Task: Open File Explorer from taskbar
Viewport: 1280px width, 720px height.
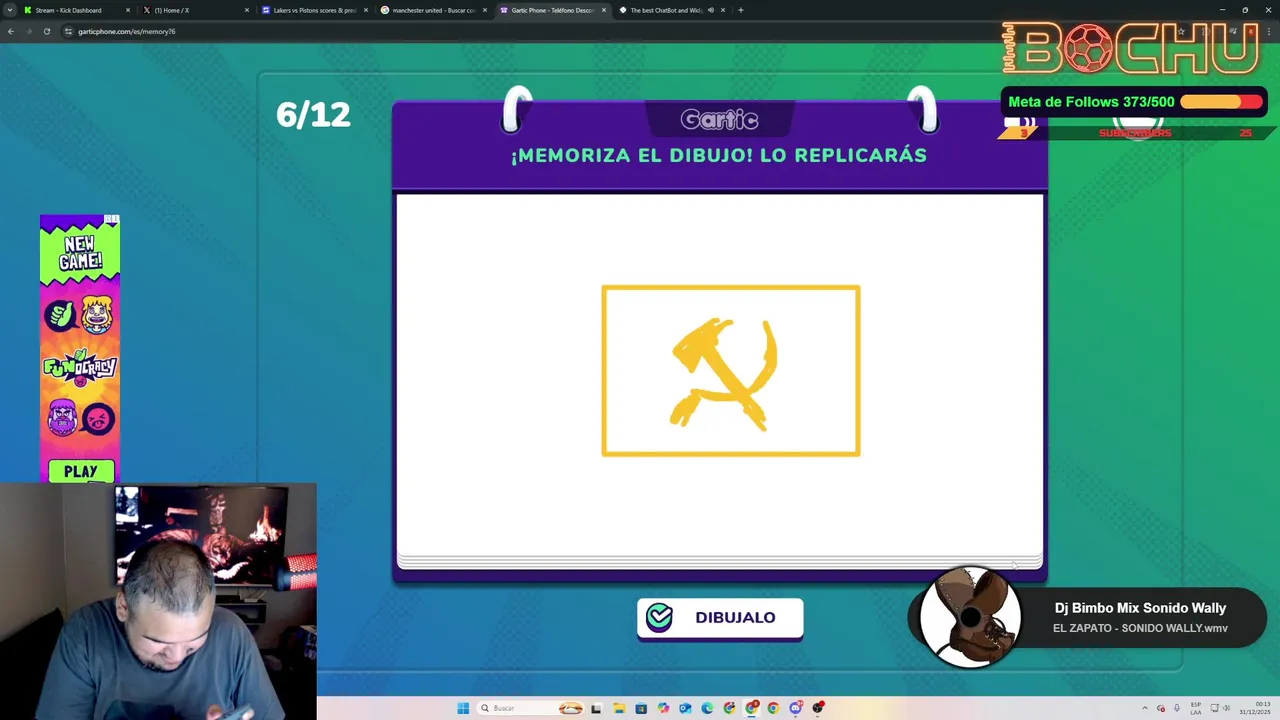Action: 619,708
